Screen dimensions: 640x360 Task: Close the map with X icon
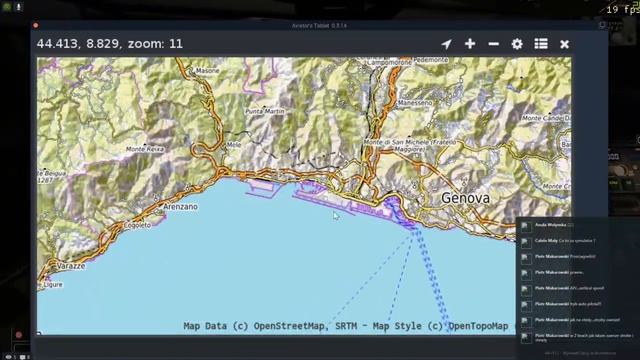coord(564,44)
